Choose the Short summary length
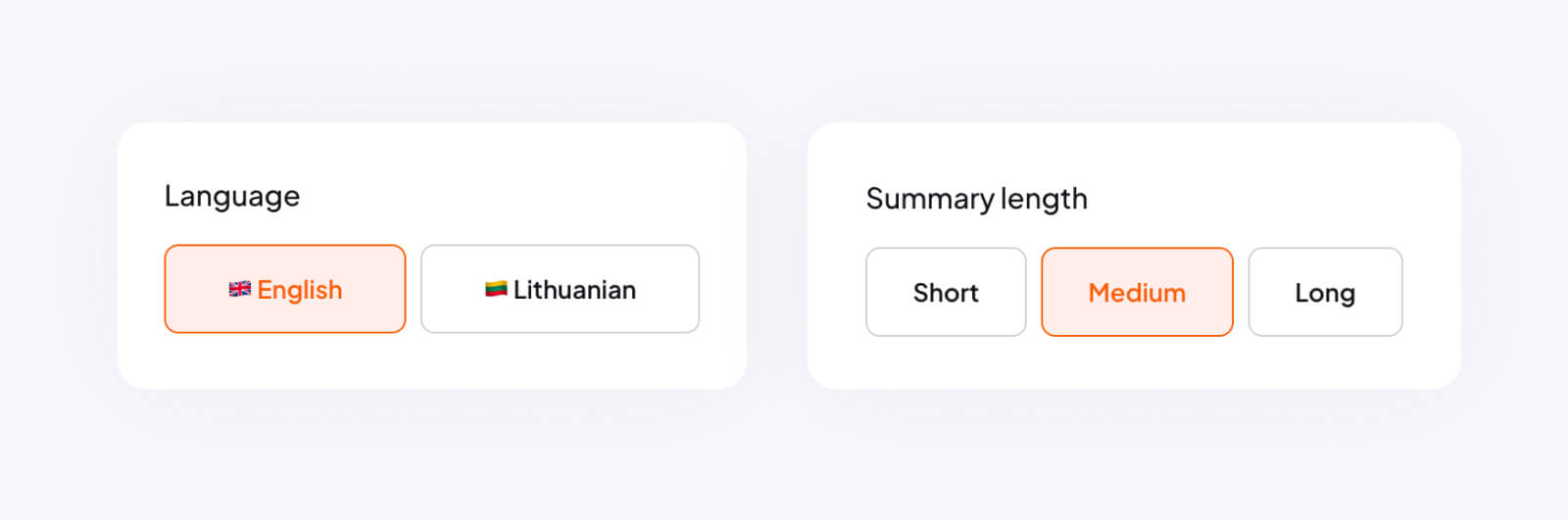The image size is (1568, 520). [946, 292]
